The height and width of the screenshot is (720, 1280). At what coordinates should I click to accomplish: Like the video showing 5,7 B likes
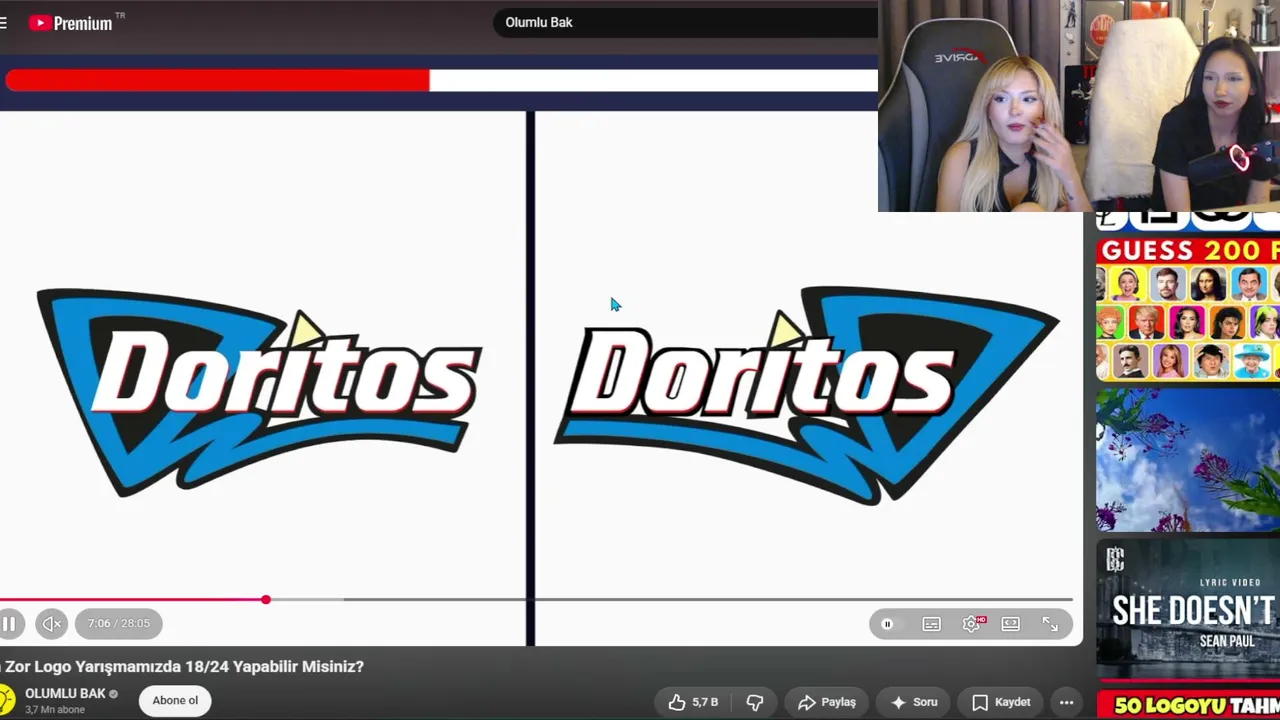(x=694, y=702)
